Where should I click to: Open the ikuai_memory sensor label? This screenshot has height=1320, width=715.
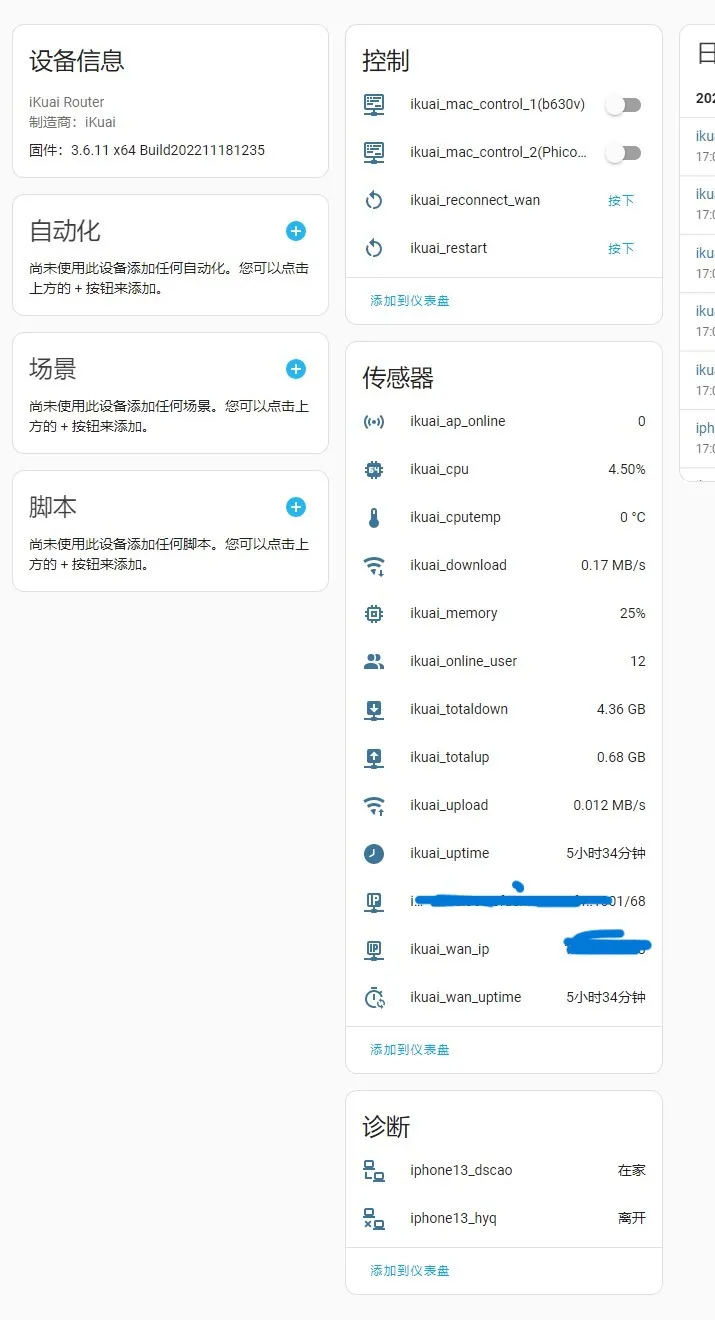click(453, 613)
